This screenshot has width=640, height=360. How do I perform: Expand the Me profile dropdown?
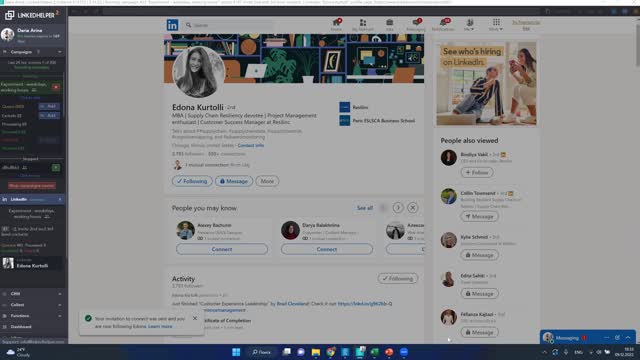[469, 24]
